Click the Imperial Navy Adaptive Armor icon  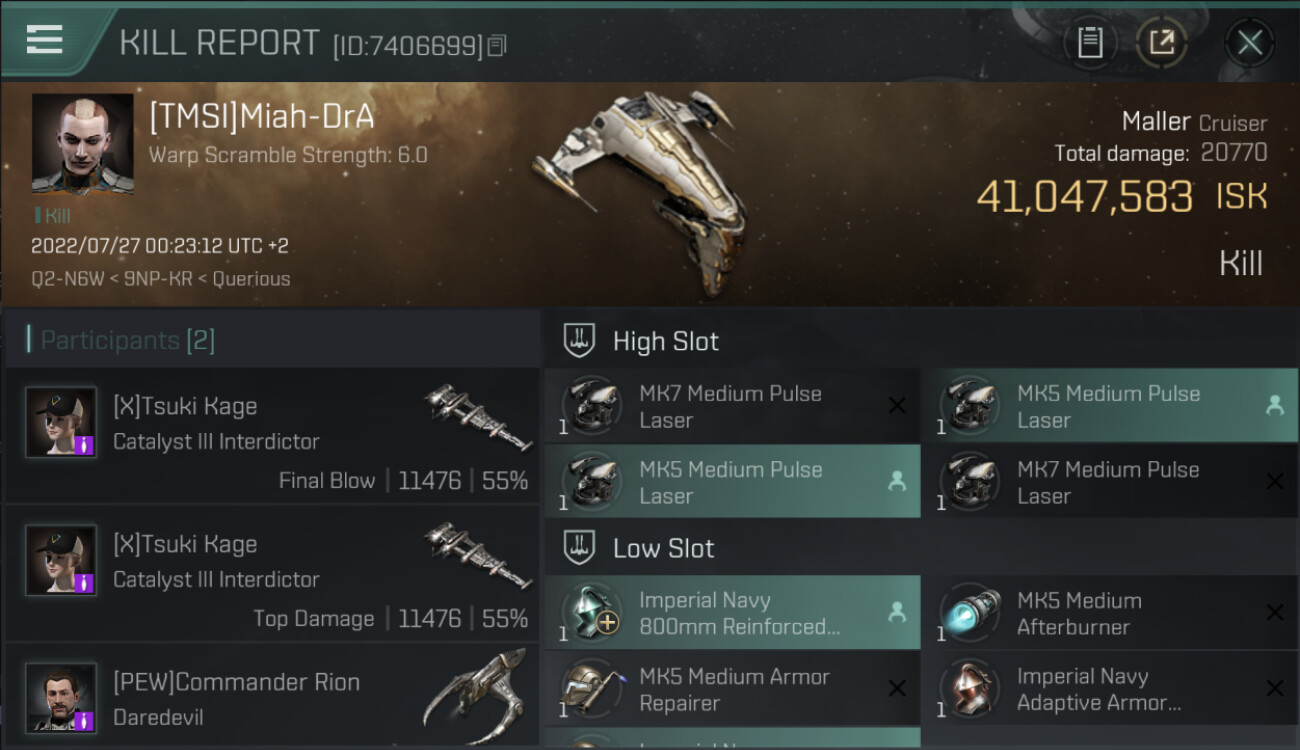click(x=970, y=689)
